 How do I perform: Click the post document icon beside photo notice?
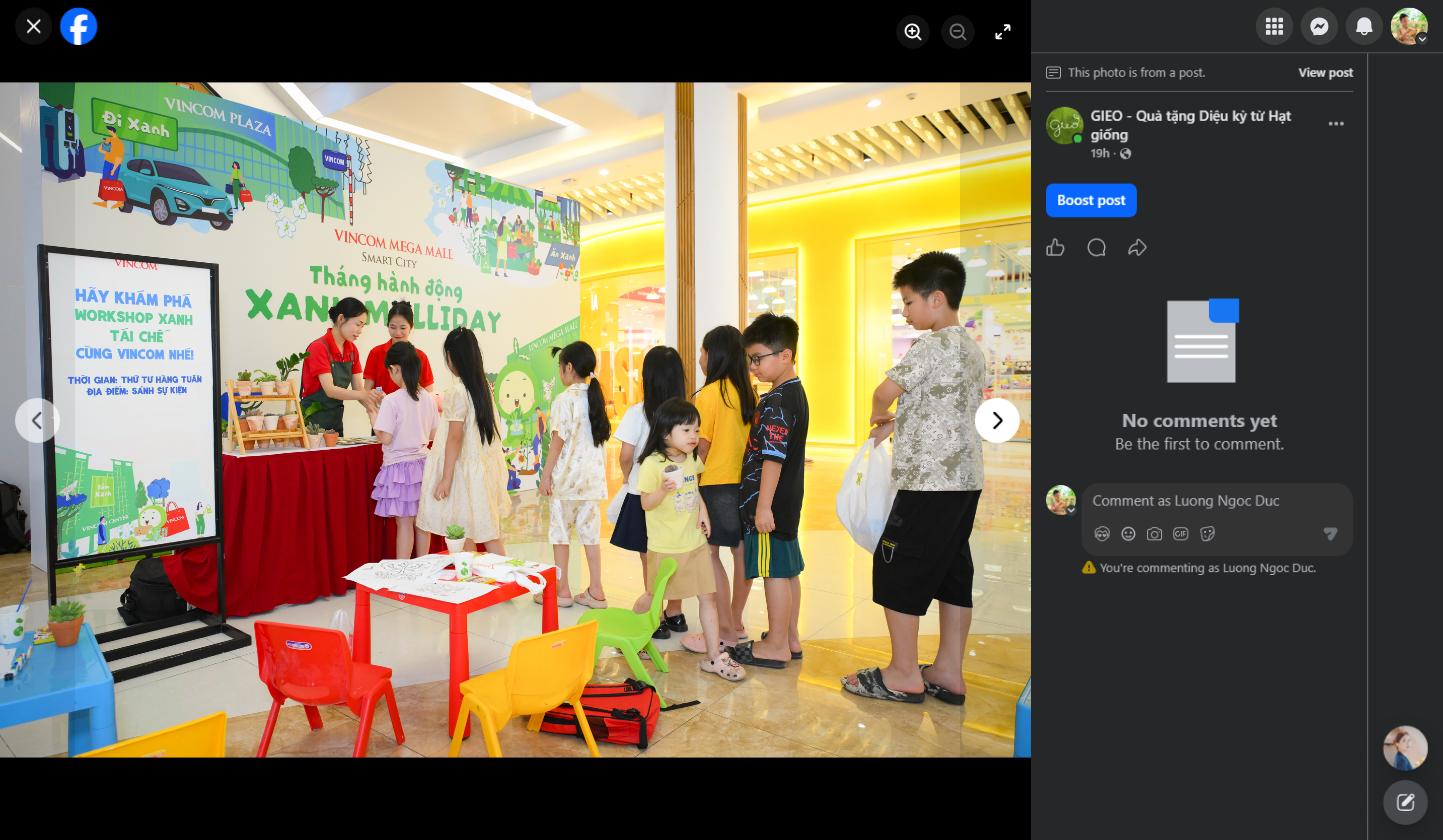(x=1053, y=73)
